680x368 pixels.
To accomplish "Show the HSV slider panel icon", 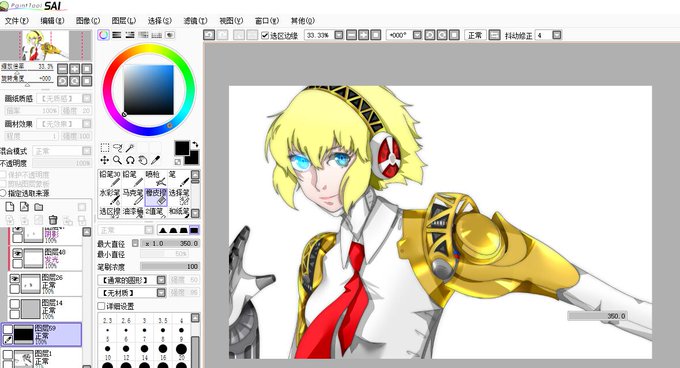I will click(130, 35).
